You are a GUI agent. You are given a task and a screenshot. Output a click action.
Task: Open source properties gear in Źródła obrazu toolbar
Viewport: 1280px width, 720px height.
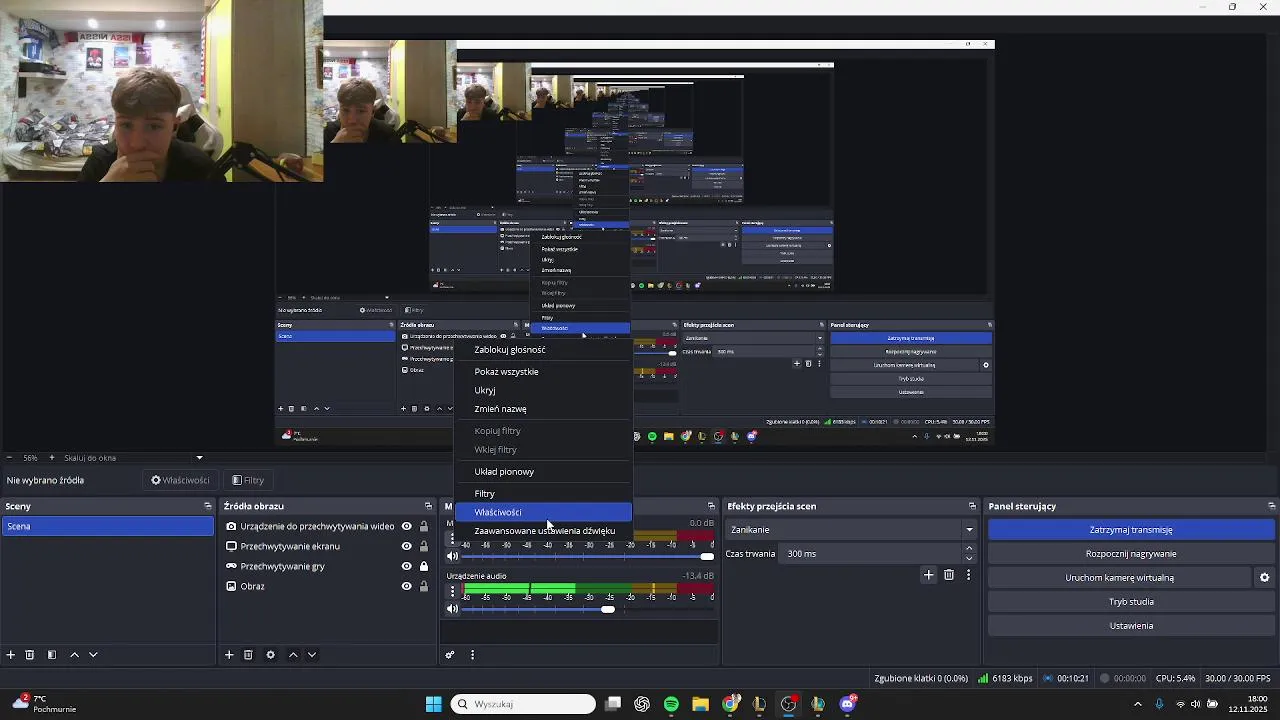[x=270, y=655]
